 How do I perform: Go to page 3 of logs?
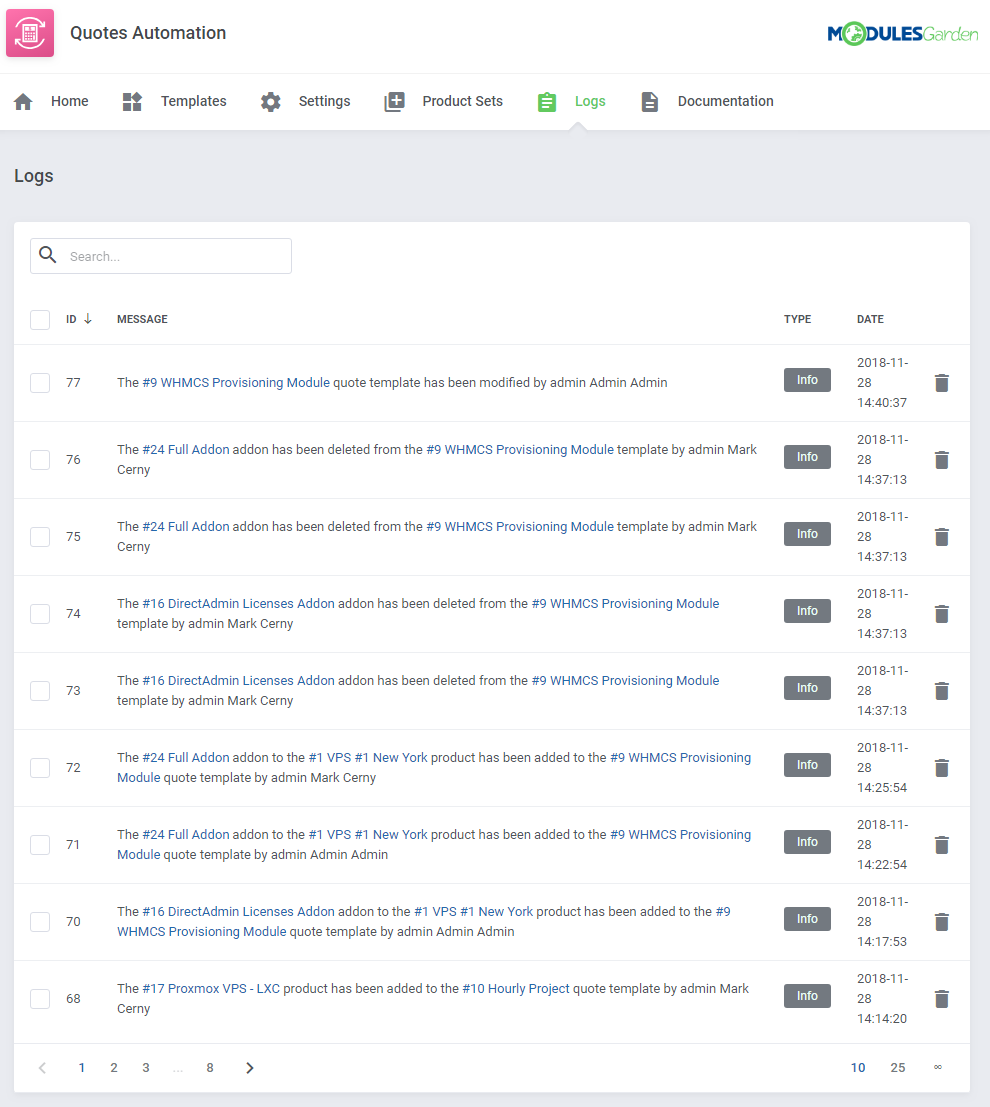click(145, 1067)
